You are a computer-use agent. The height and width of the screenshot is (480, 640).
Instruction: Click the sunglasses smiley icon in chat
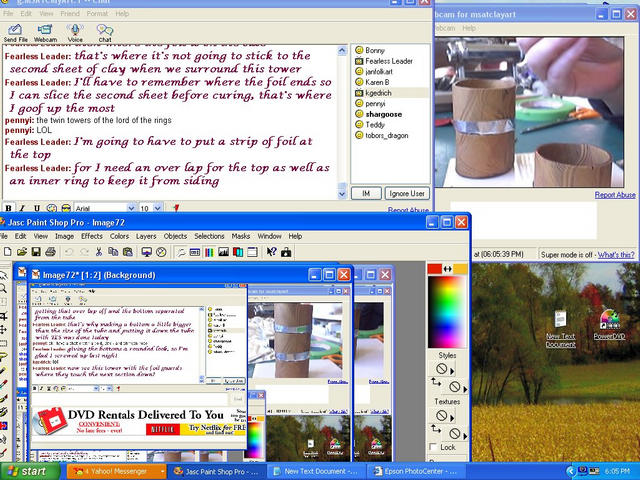[66, 208]
